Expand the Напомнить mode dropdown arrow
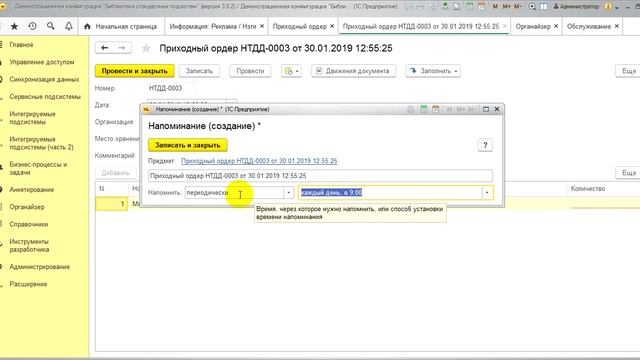This screenshot has width=640, height=360. click(289, 193)
